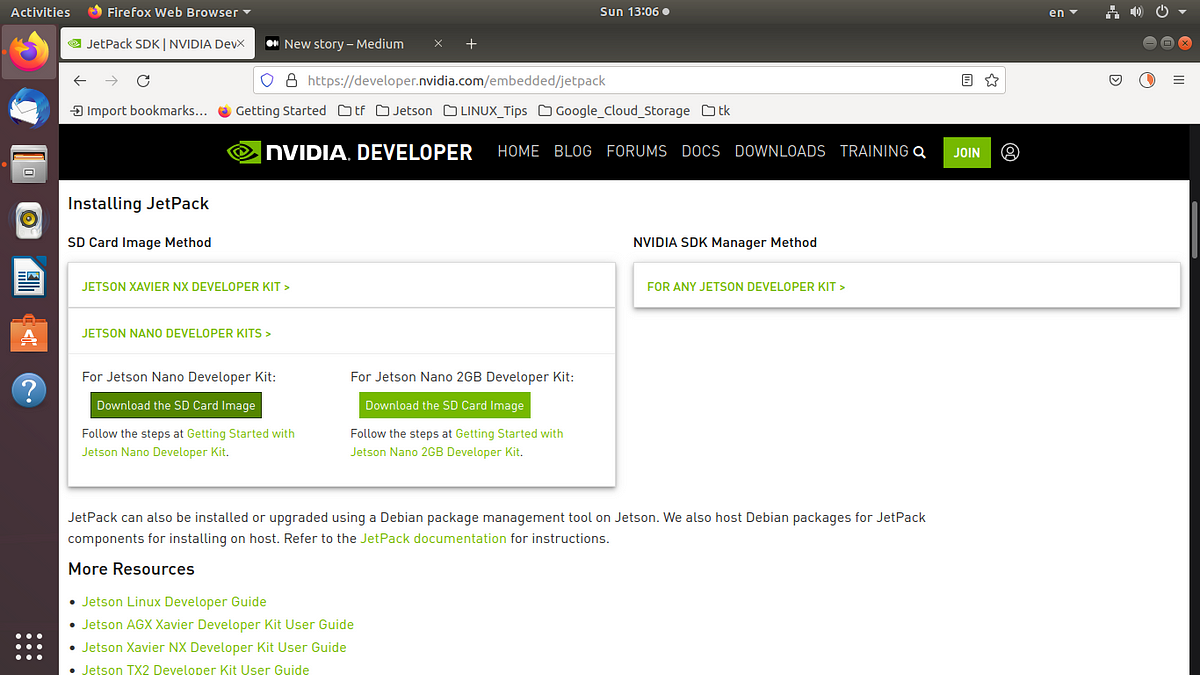Open the NVIDIA account profile icon

(x=1010, y=152)
